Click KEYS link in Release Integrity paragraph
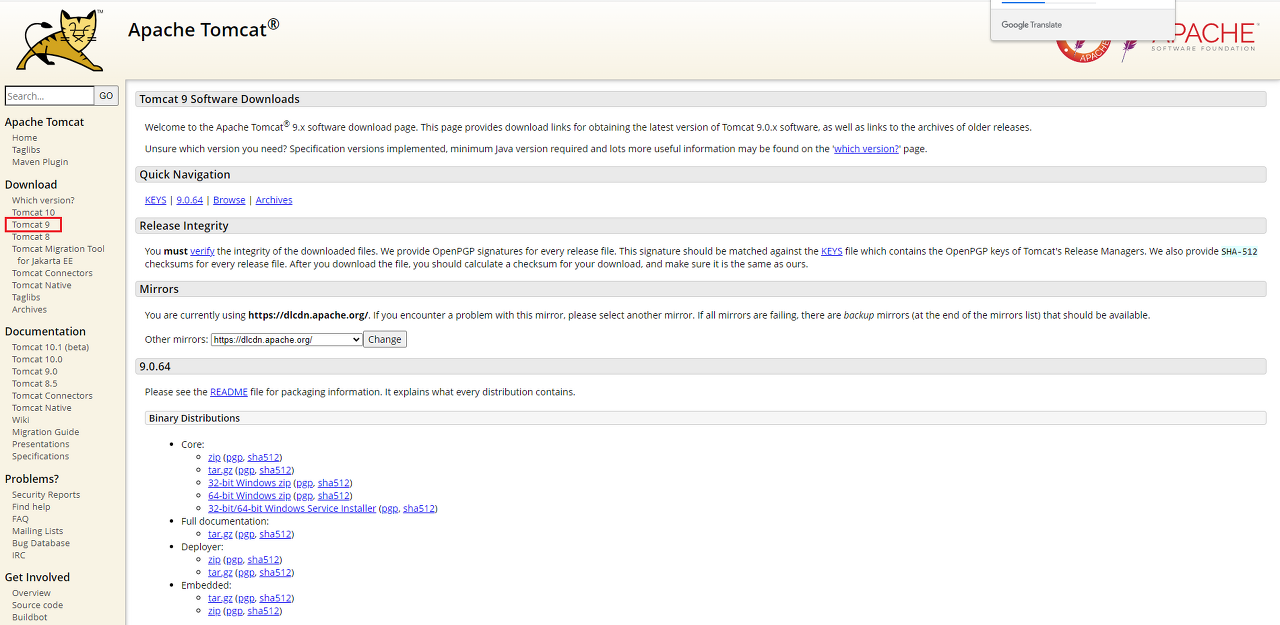 click(832, 251)
